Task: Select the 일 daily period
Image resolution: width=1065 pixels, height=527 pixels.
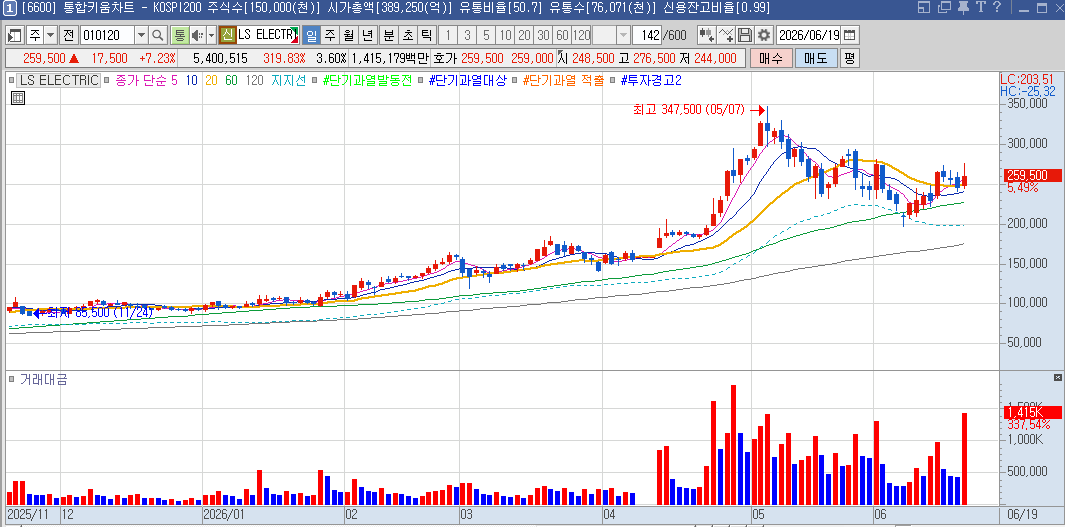Action: click(x=311, y=35)
